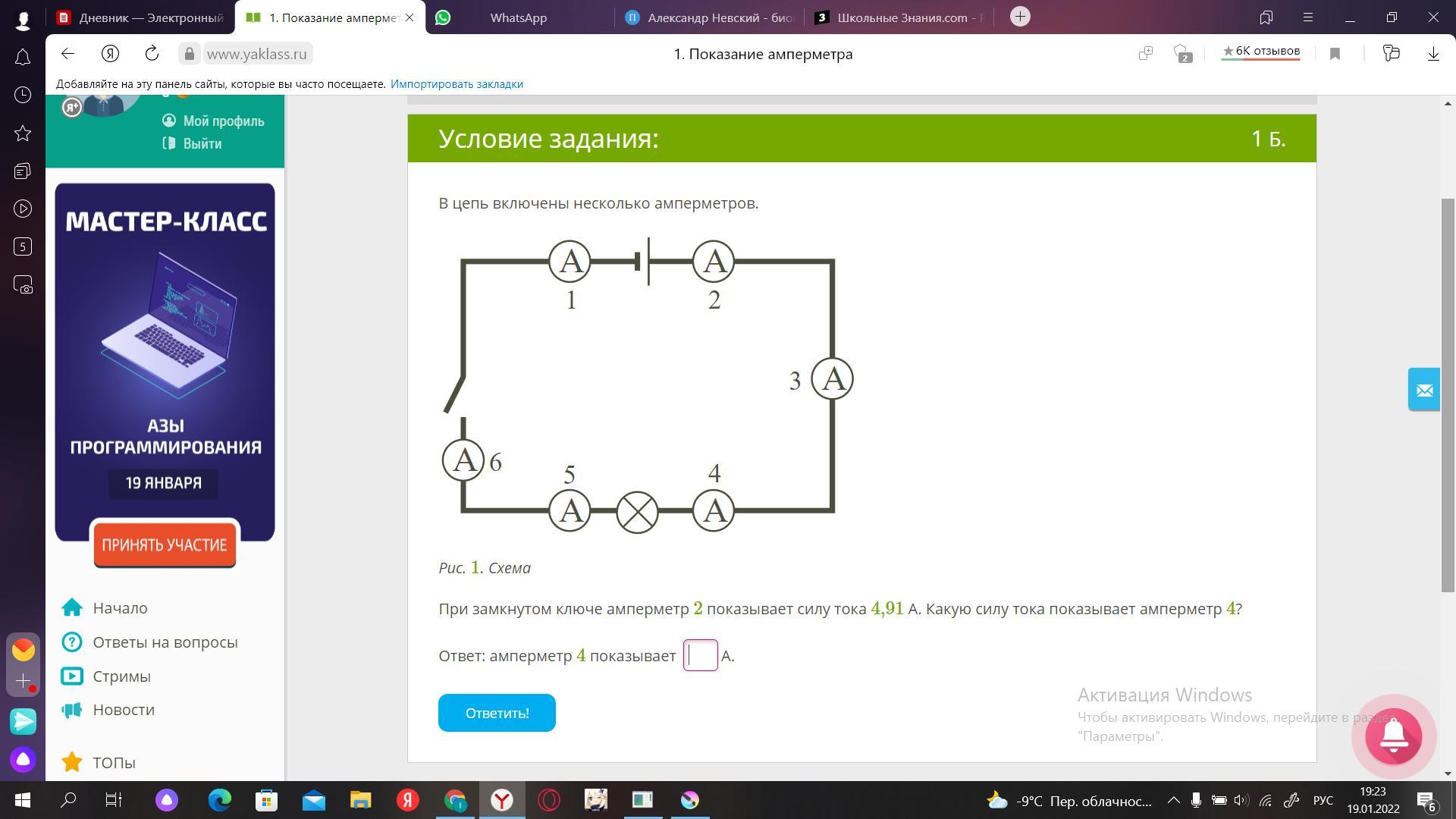Click the blue envelope feedback icon
Viewport: 1456px width, 819px height.
click(1423, 390)
